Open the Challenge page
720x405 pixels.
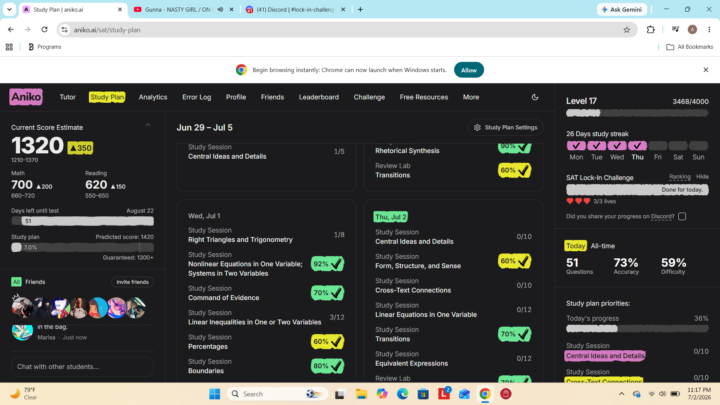(369, 97)
